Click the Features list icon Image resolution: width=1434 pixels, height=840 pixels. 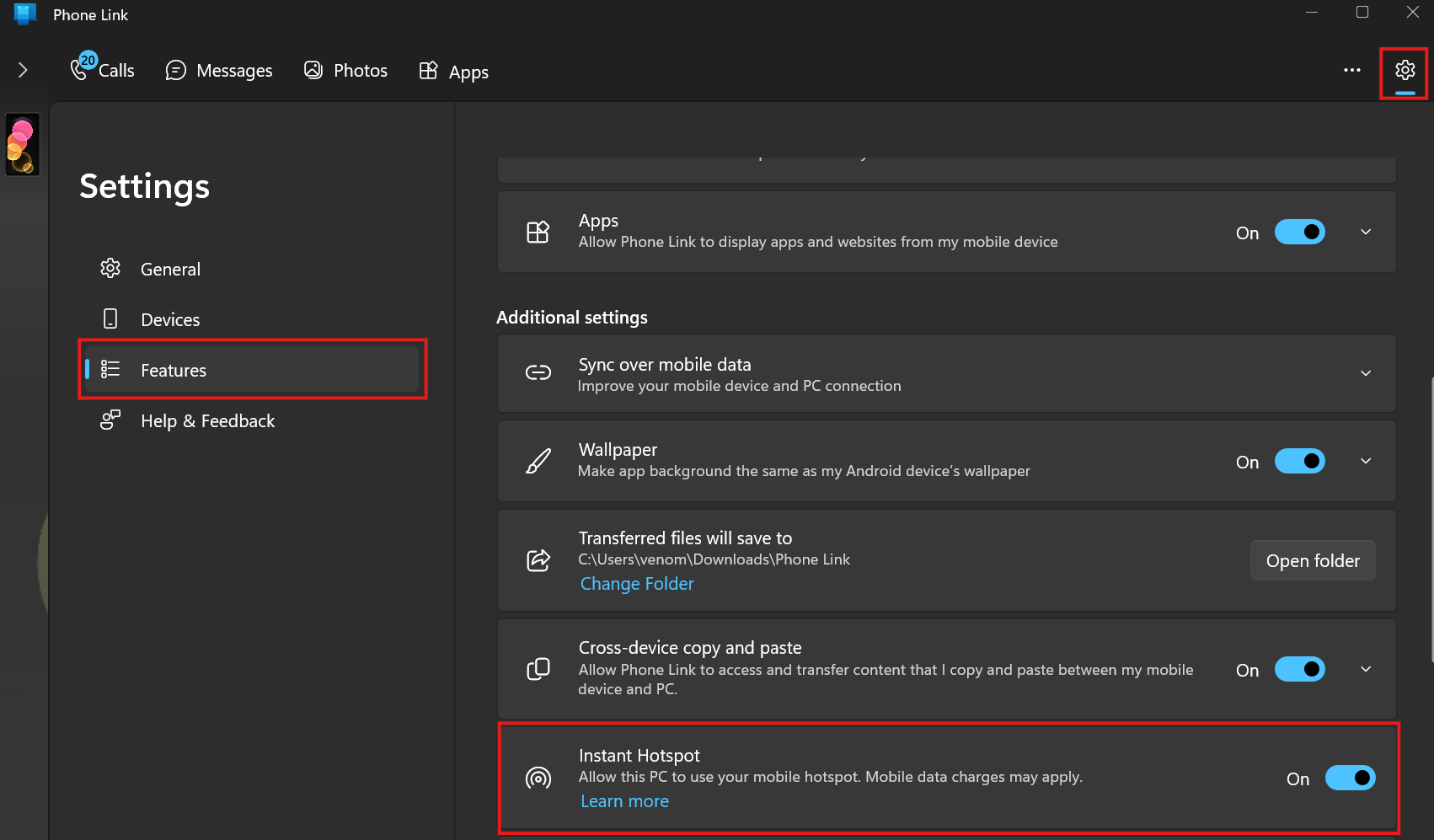tap(110, 369)
